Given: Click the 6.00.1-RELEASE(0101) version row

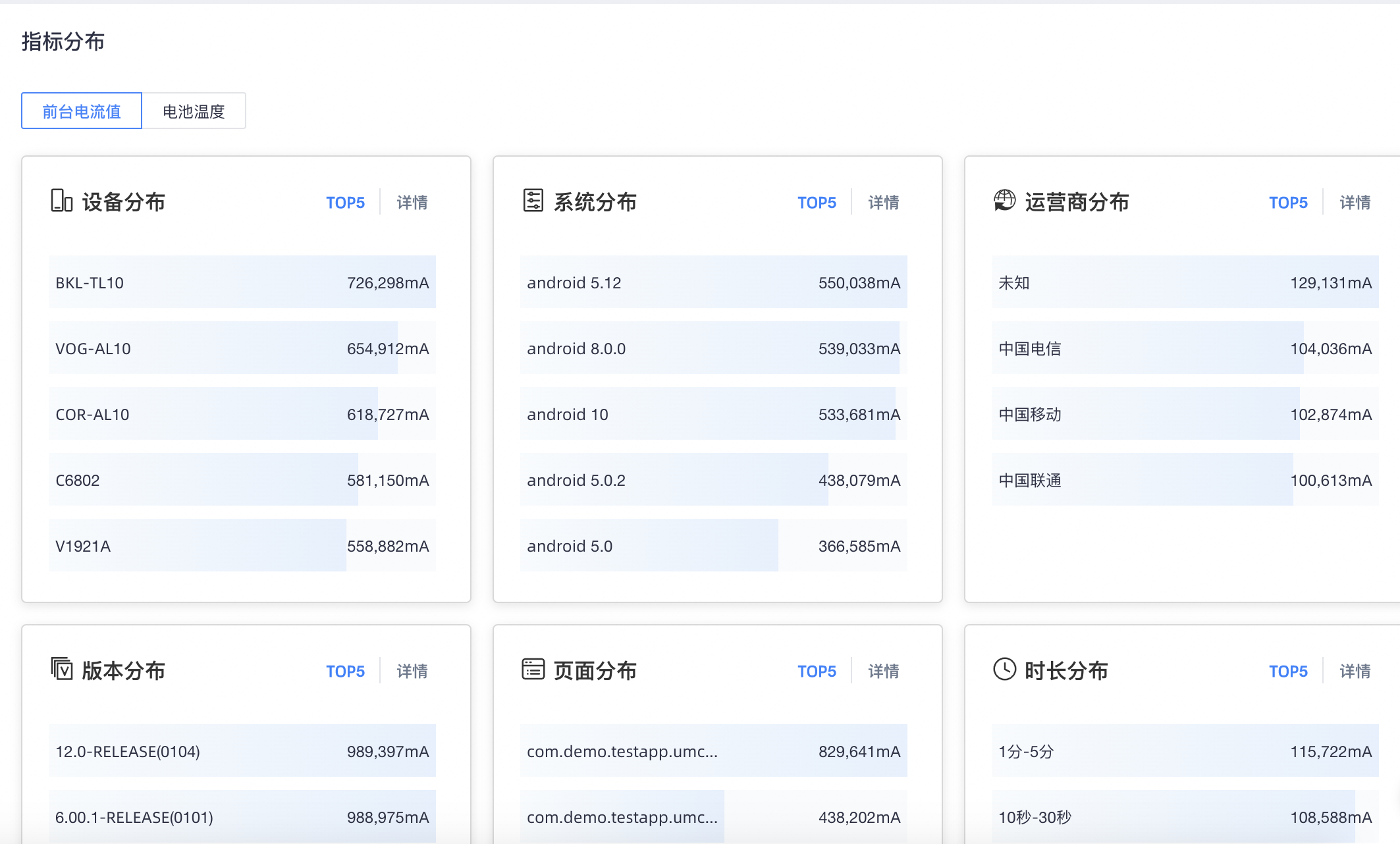Looking at the screenshot, I should tap(242, 816).
